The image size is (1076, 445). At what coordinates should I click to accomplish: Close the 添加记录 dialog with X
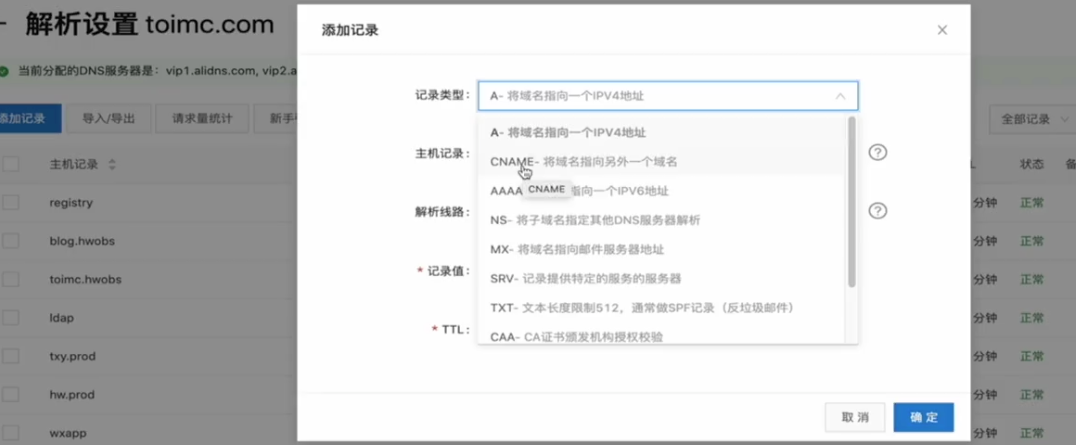942,31
